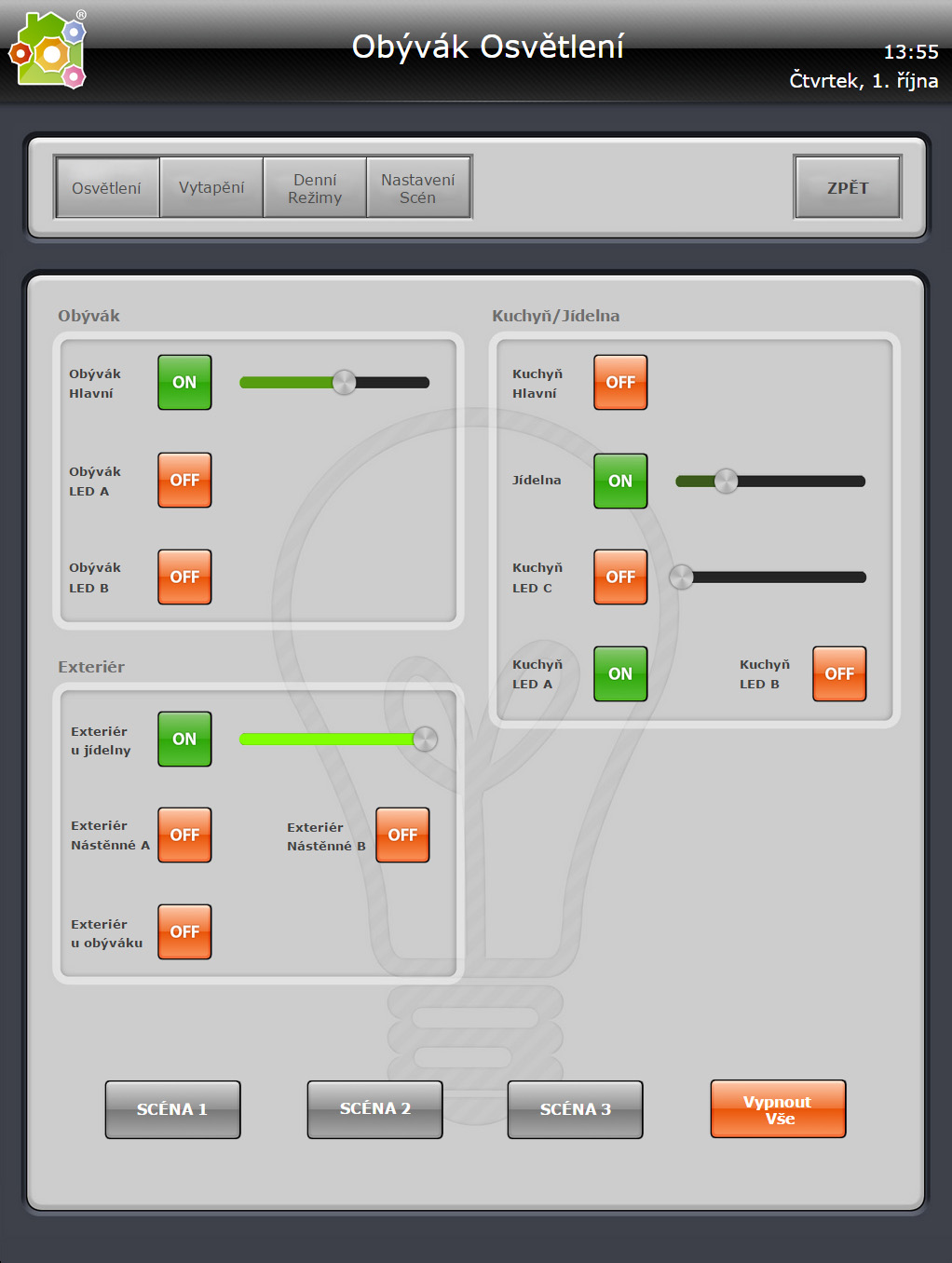Turn on Obývák LED A
Viewport: 952px width, 1263px height.
coord(184,480)
